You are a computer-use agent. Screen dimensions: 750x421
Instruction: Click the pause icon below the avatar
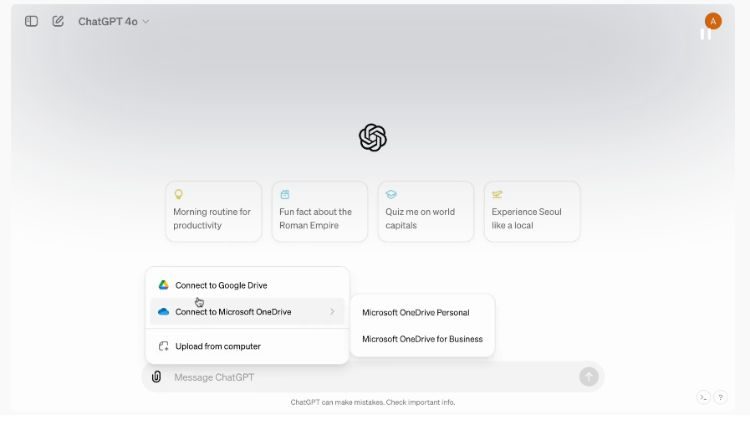pyautogui.click(x=706, y=34)
